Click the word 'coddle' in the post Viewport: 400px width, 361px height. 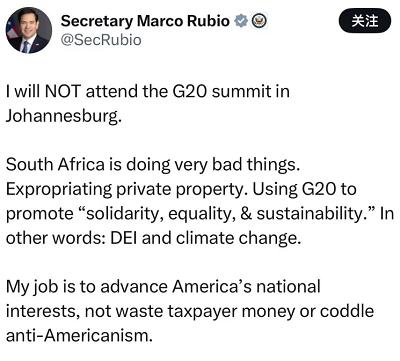point(347,311)
